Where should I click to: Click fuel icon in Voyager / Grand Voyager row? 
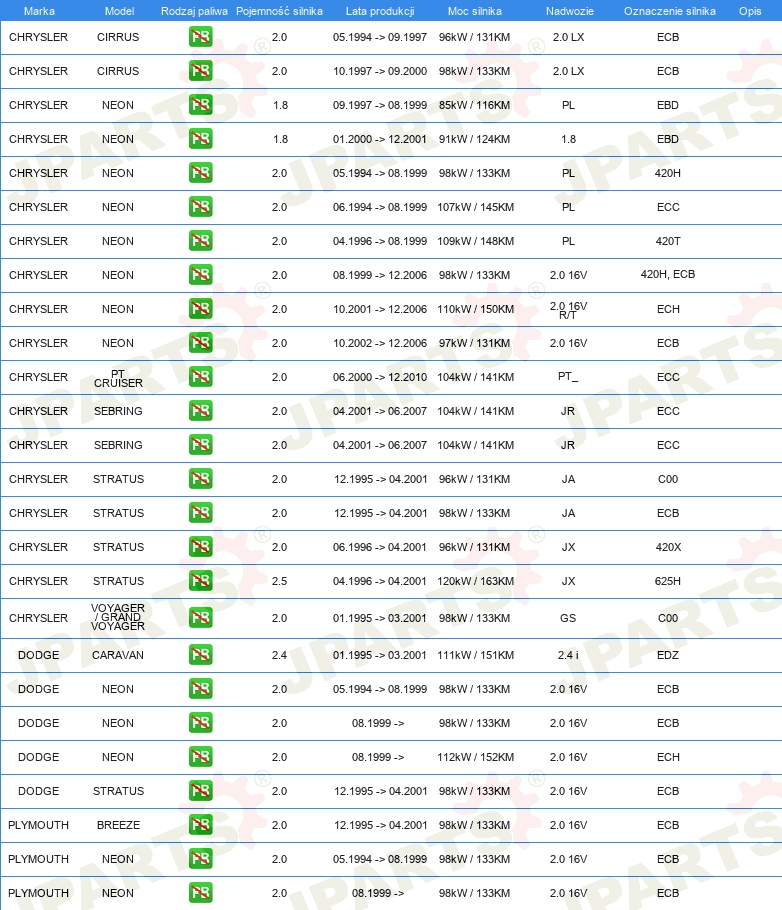point(200,618)
